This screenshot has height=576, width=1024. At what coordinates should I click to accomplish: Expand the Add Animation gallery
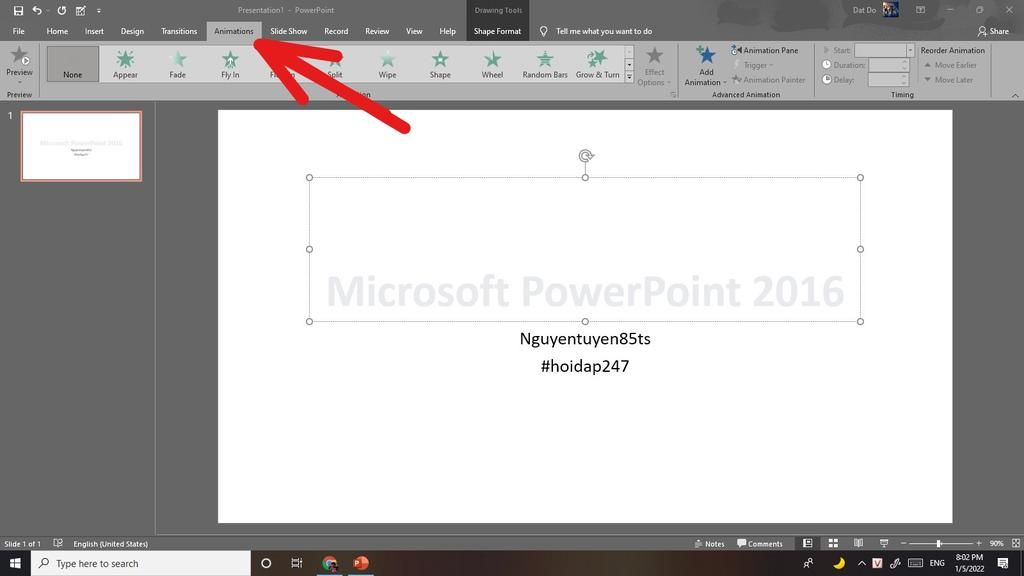point(705,65)
